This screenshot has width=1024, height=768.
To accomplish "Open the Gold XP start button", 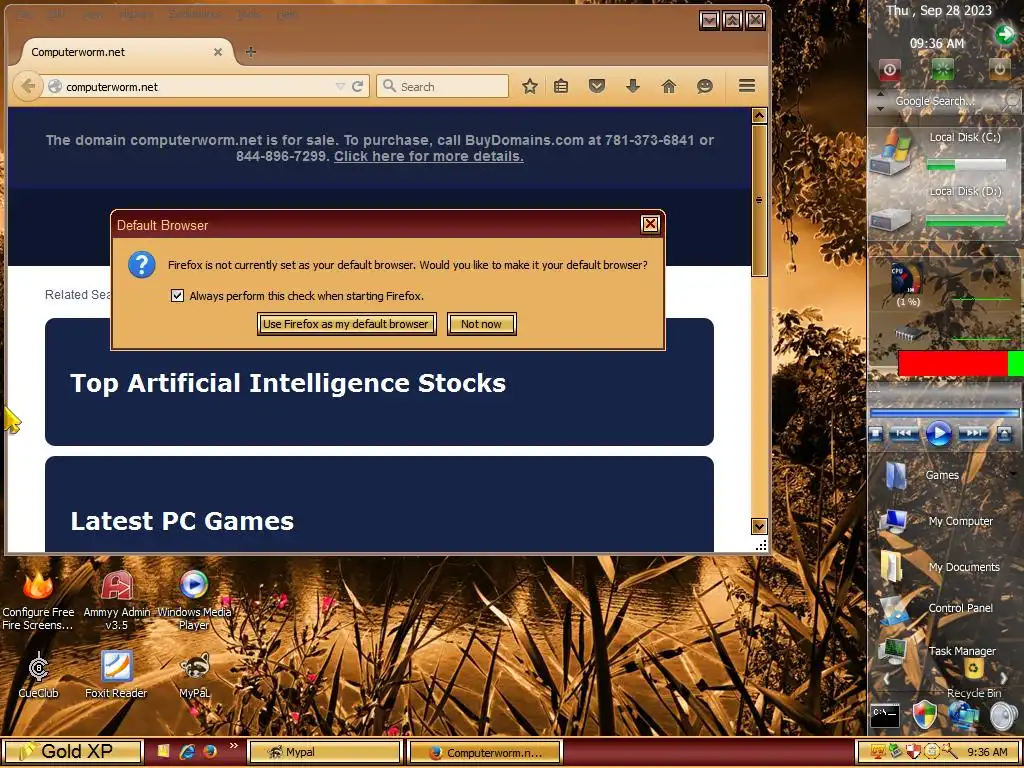I will point(72,751).
